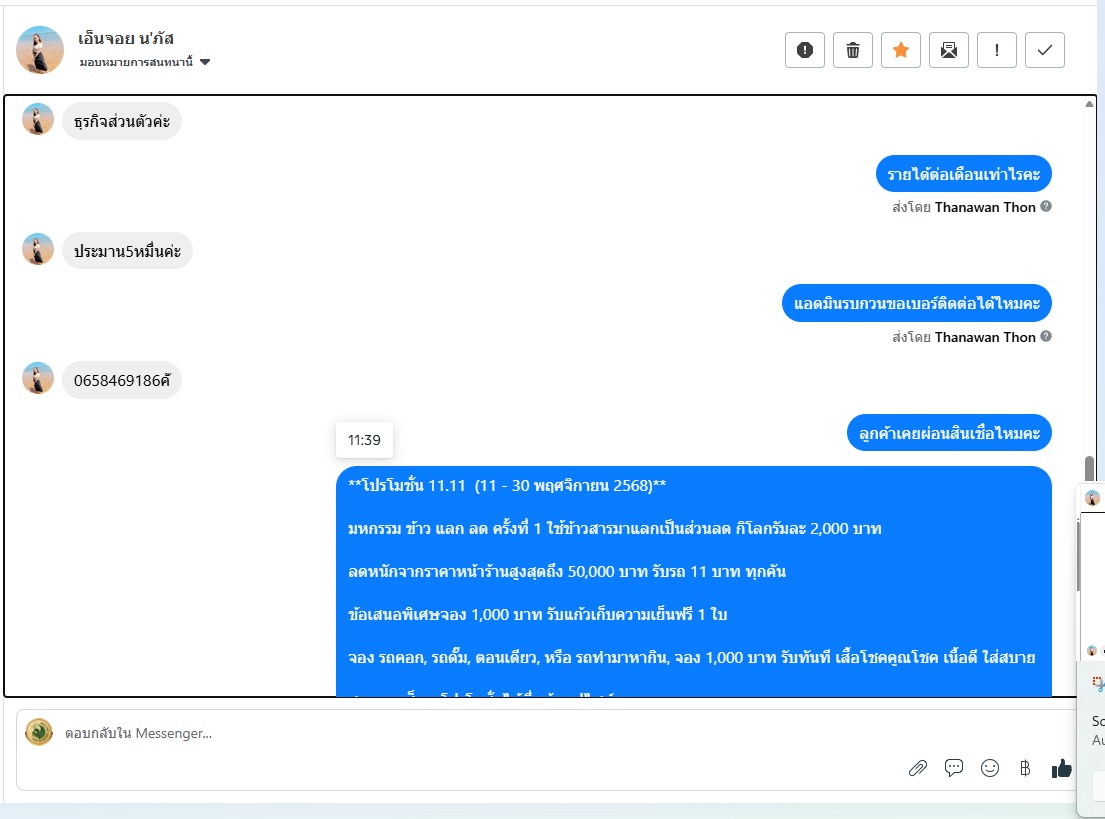This screenshot has height=819, width=1105.
Task: Open customer profile picture in header
Action: (39, 49)
